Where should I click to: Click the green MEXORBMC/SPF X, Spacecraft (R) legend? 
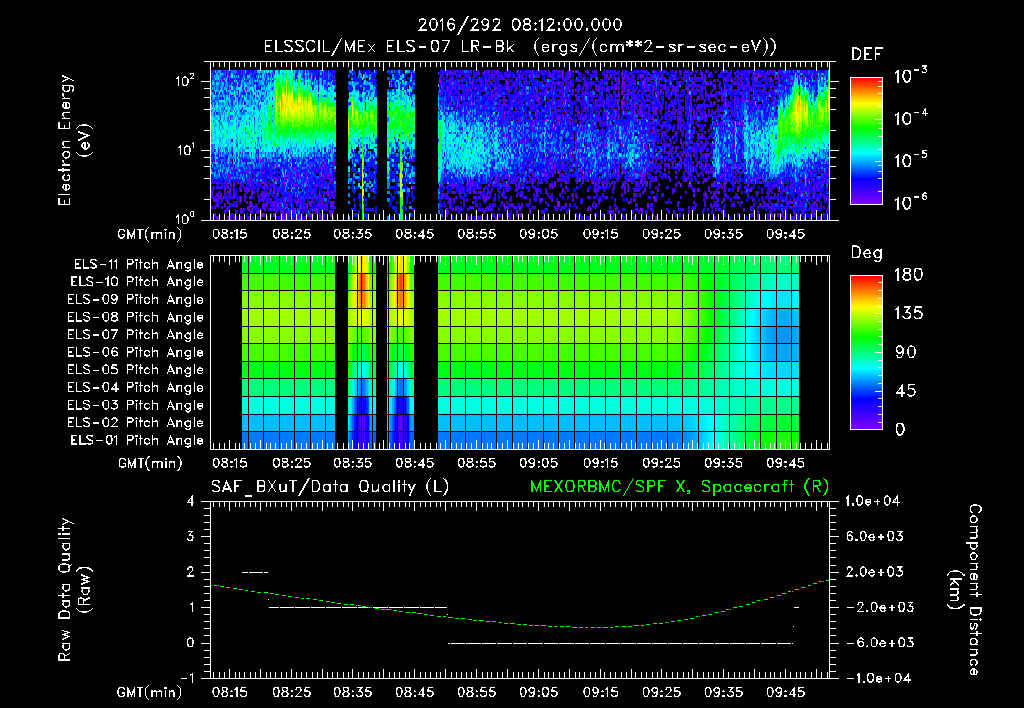tap(679, 487)
